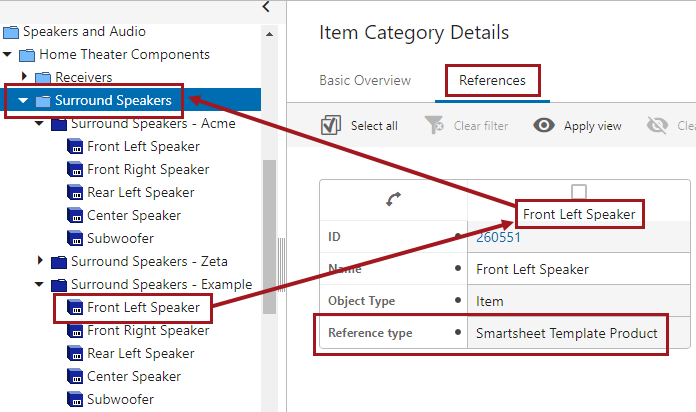Viewport: 696px width, 412px height.
Task: Click the Surround Speakers - Zeta icon
Action: pos(59,262)
